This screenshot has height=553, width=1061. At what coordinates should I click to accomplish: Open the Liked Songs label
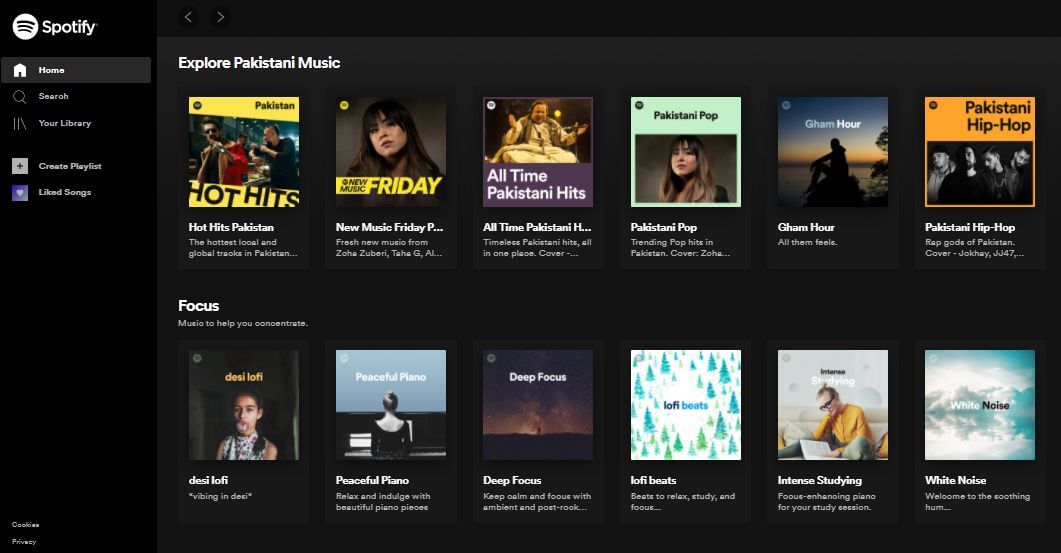coord(64,192)
